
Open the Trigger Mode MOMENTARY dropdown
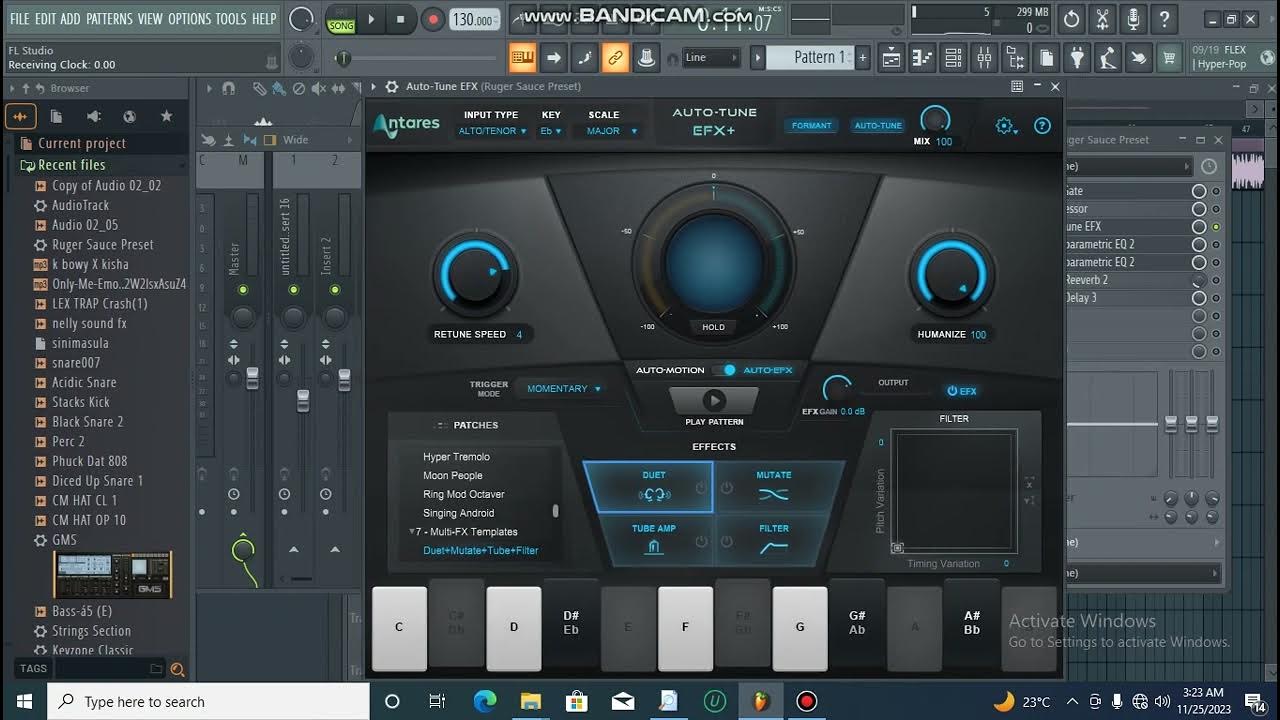tap(564, 389)
